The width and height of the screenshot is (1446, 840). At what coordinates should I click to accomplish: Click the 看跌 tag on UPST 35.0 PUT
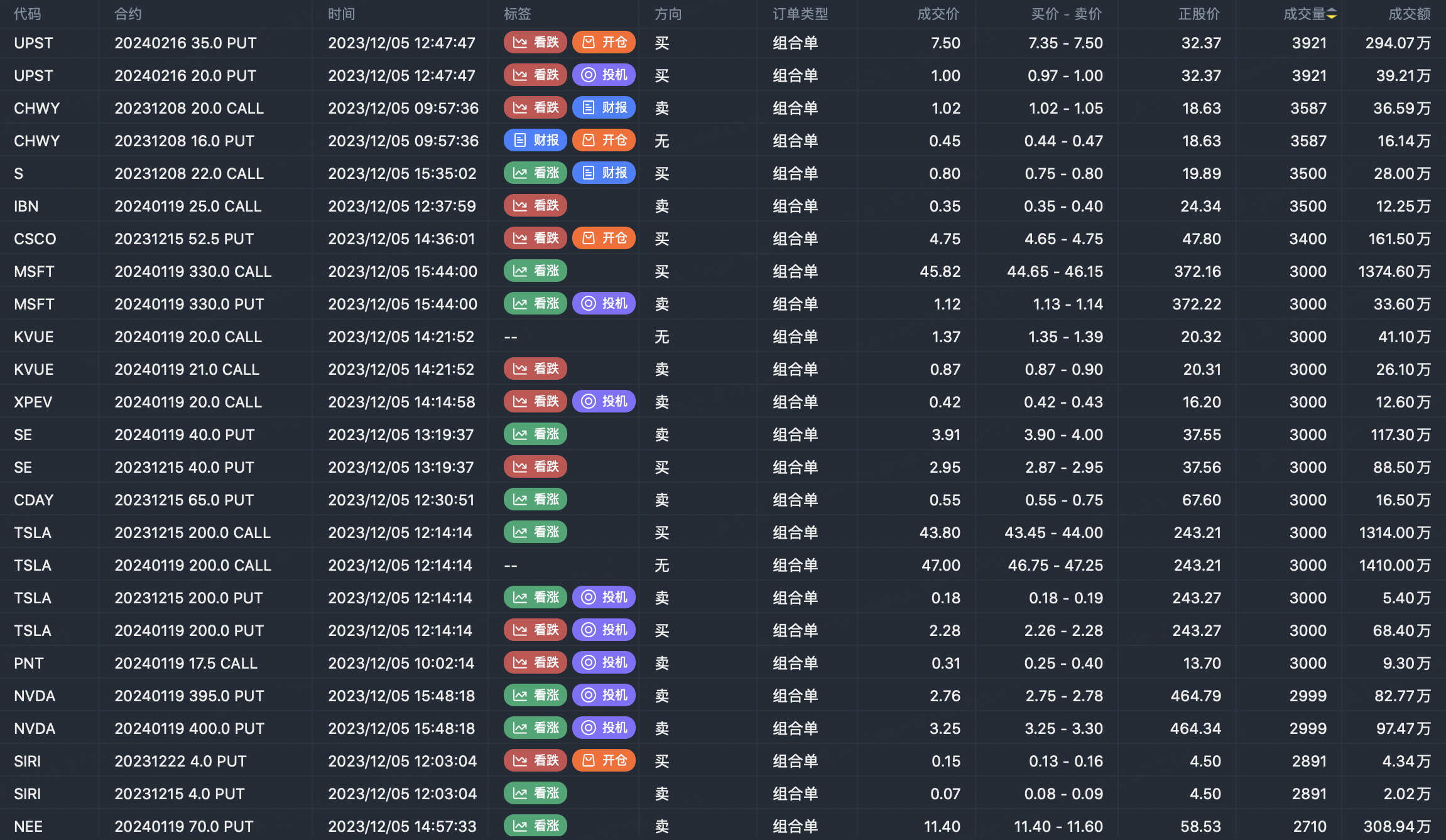coord(535,42)
